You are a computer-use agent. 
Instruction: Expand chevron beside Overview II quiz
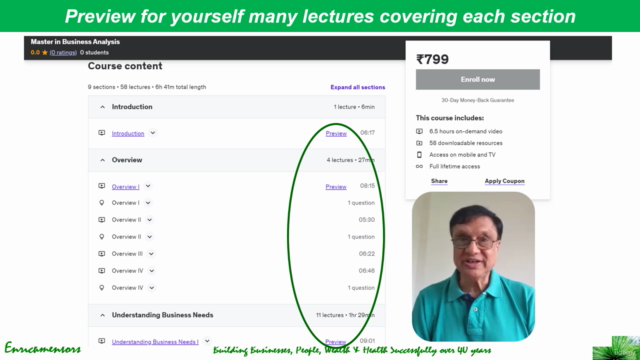pos(150,237)
